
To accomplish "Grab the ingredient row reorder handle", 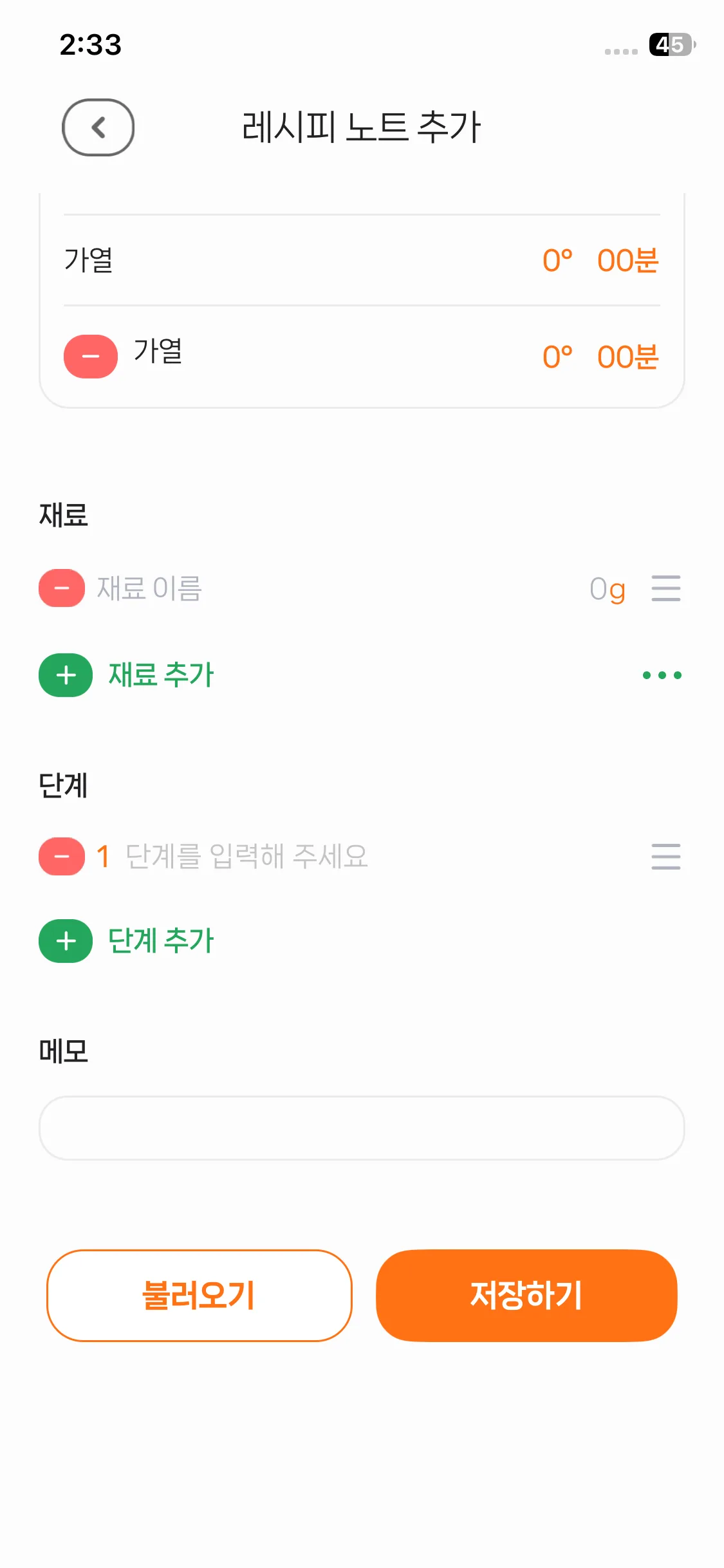I will pos(665,588).
